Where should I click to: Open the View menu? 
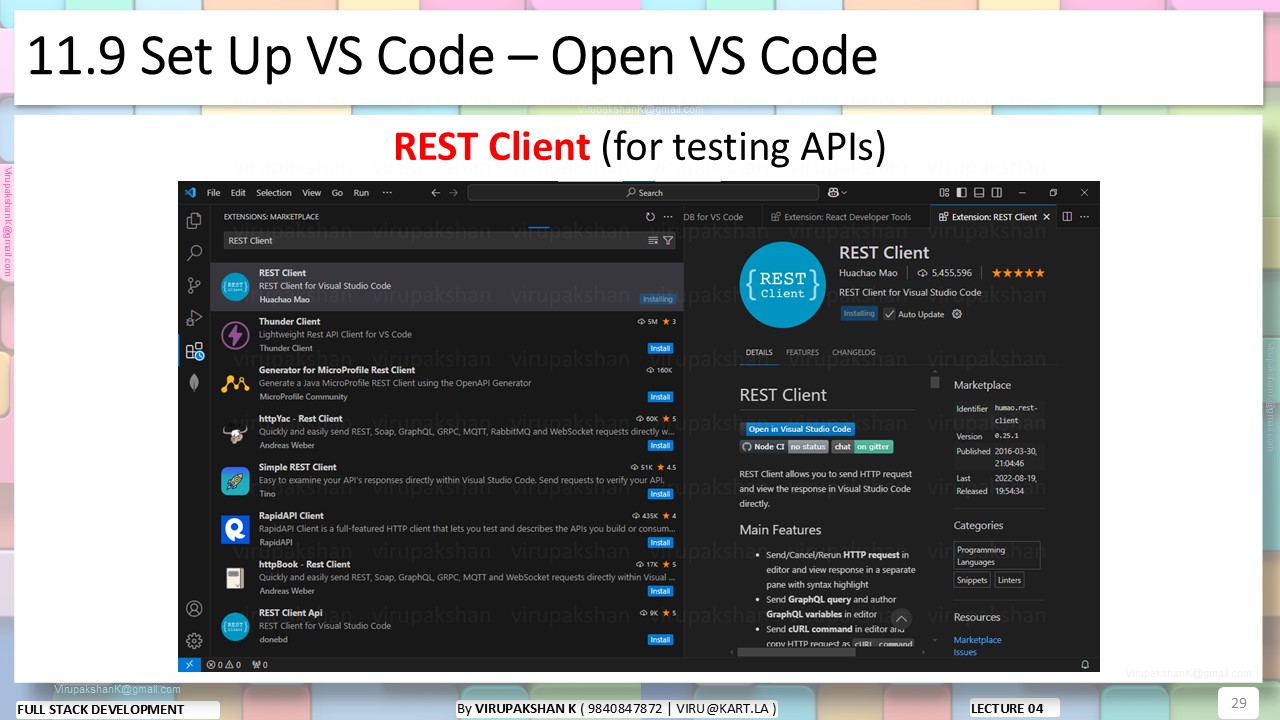(312, 193)
